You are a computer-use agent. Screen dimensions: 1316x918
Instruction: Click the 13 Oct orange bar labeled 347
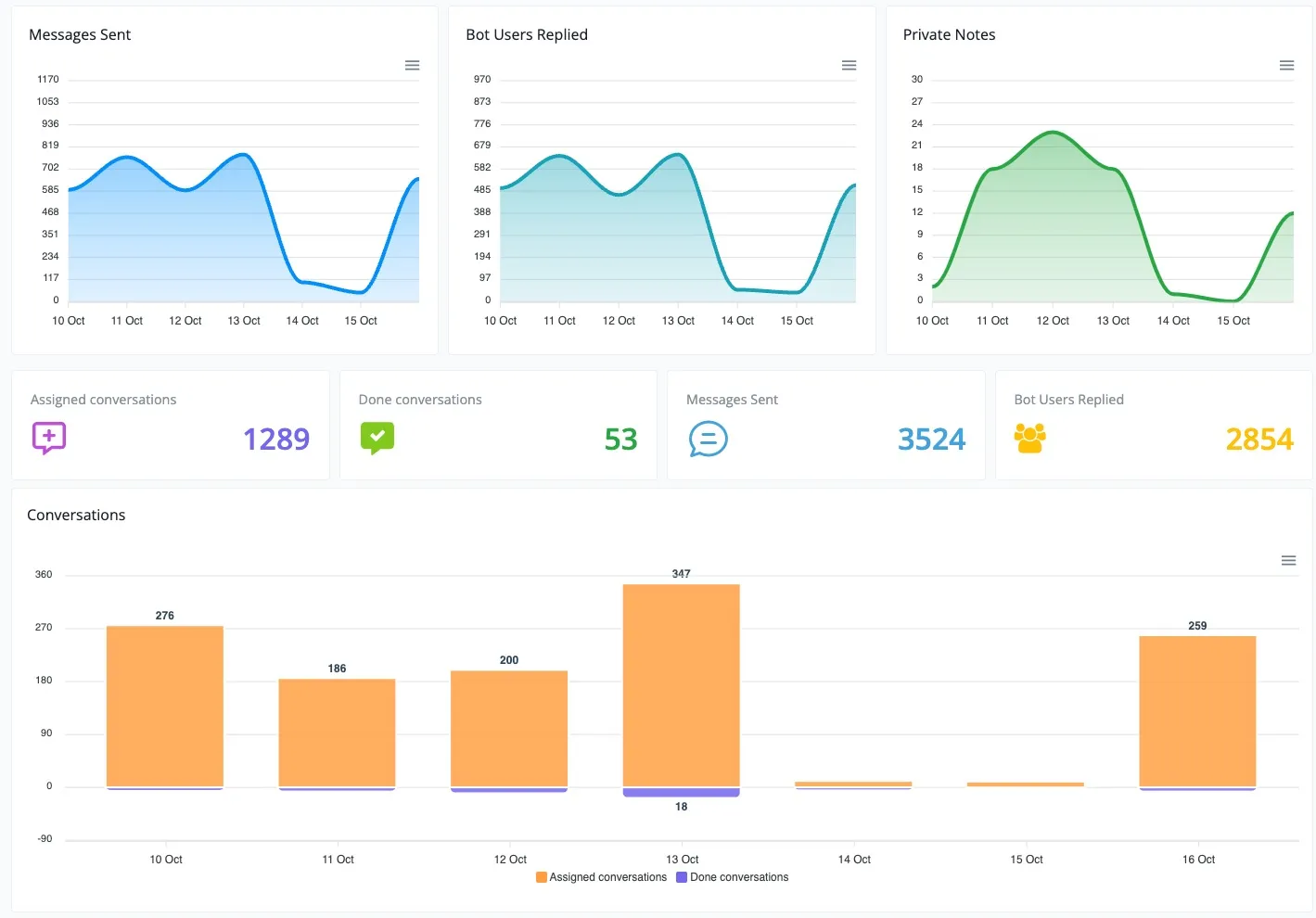pyautogui.click(x=682, y=685)
